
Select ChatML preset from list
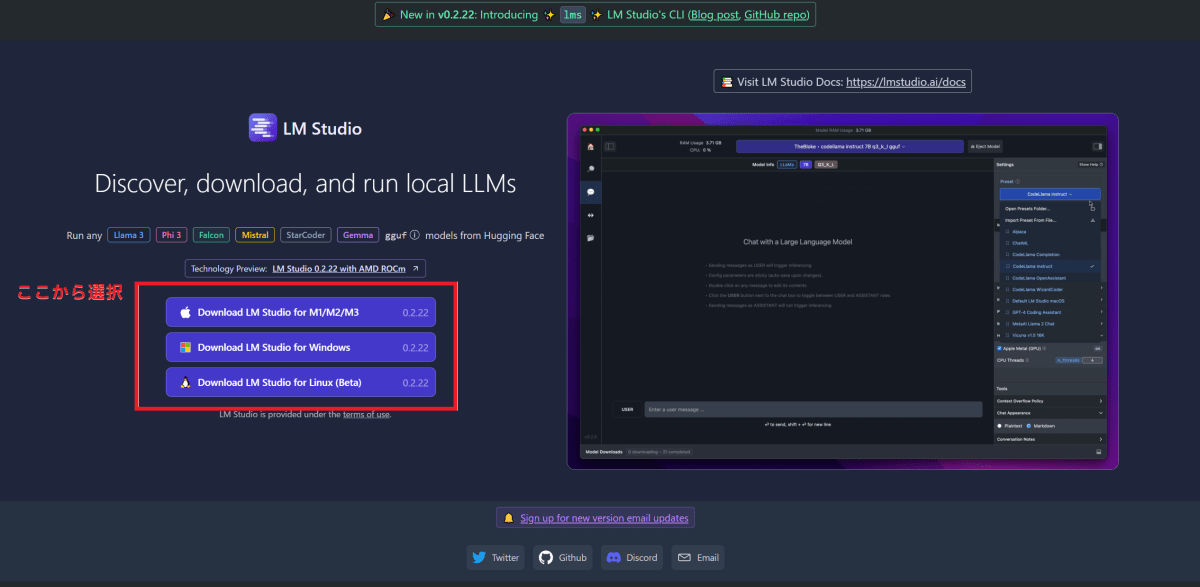[x=1049, y=243]
